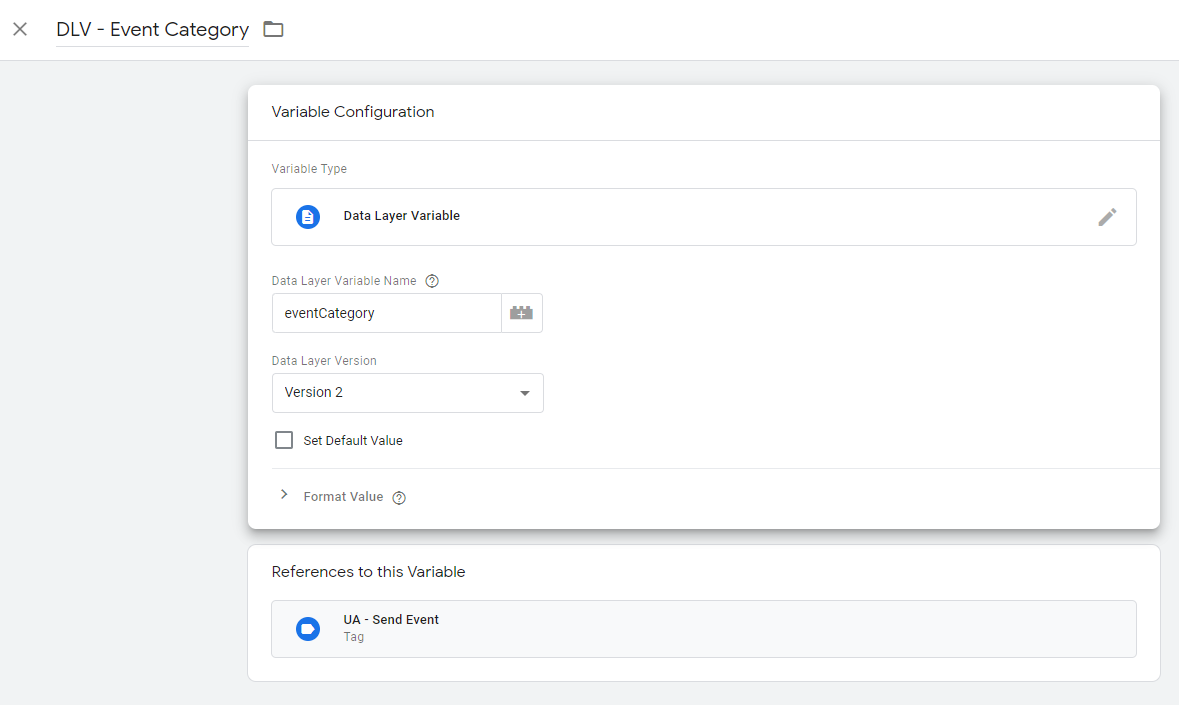Click the Data Layer Variable type label
This screenshot has height=705, width=1179.
pos(402,216)
